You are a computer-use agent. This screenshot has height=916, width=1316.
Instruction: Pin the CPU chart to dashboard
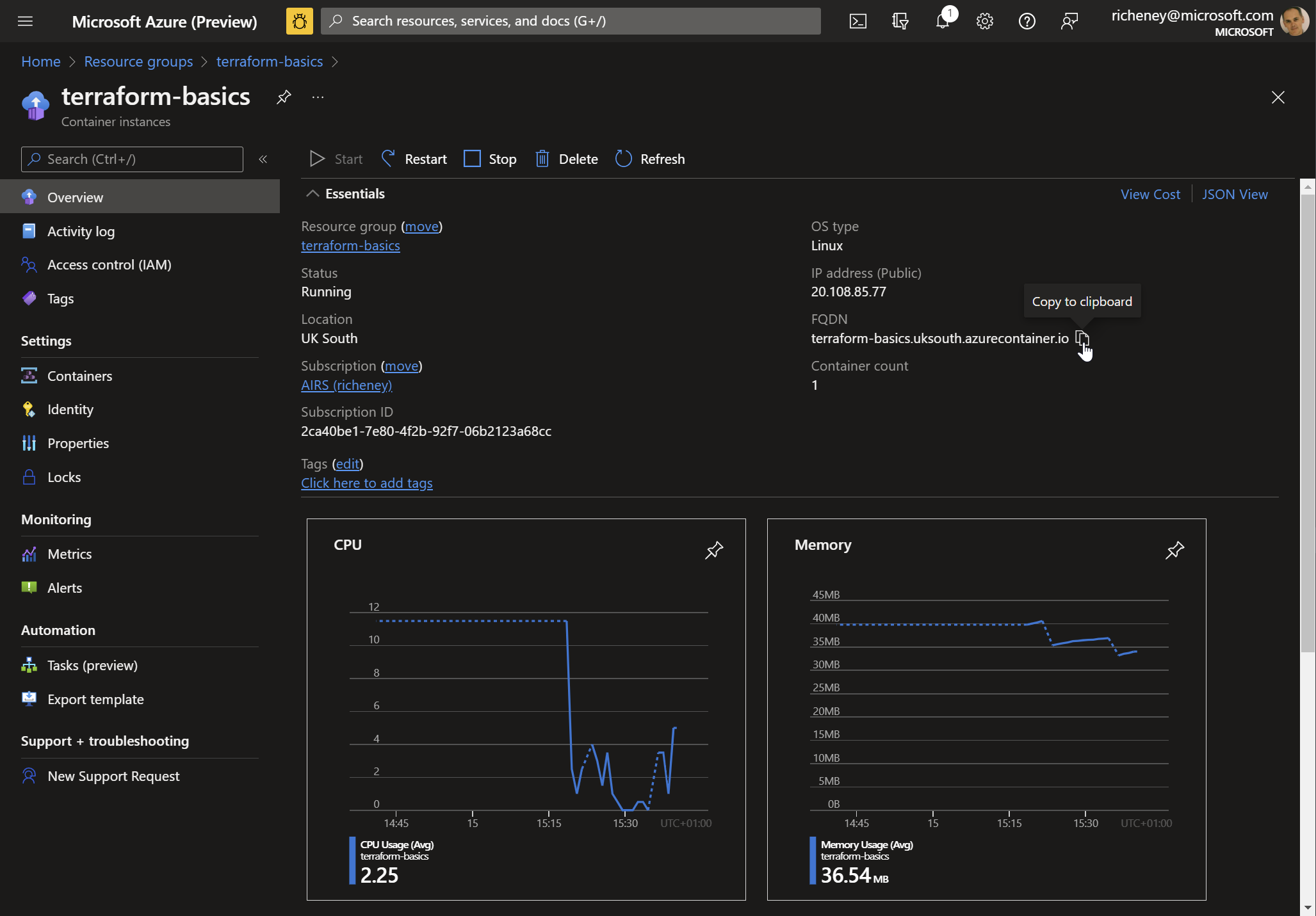714,550
